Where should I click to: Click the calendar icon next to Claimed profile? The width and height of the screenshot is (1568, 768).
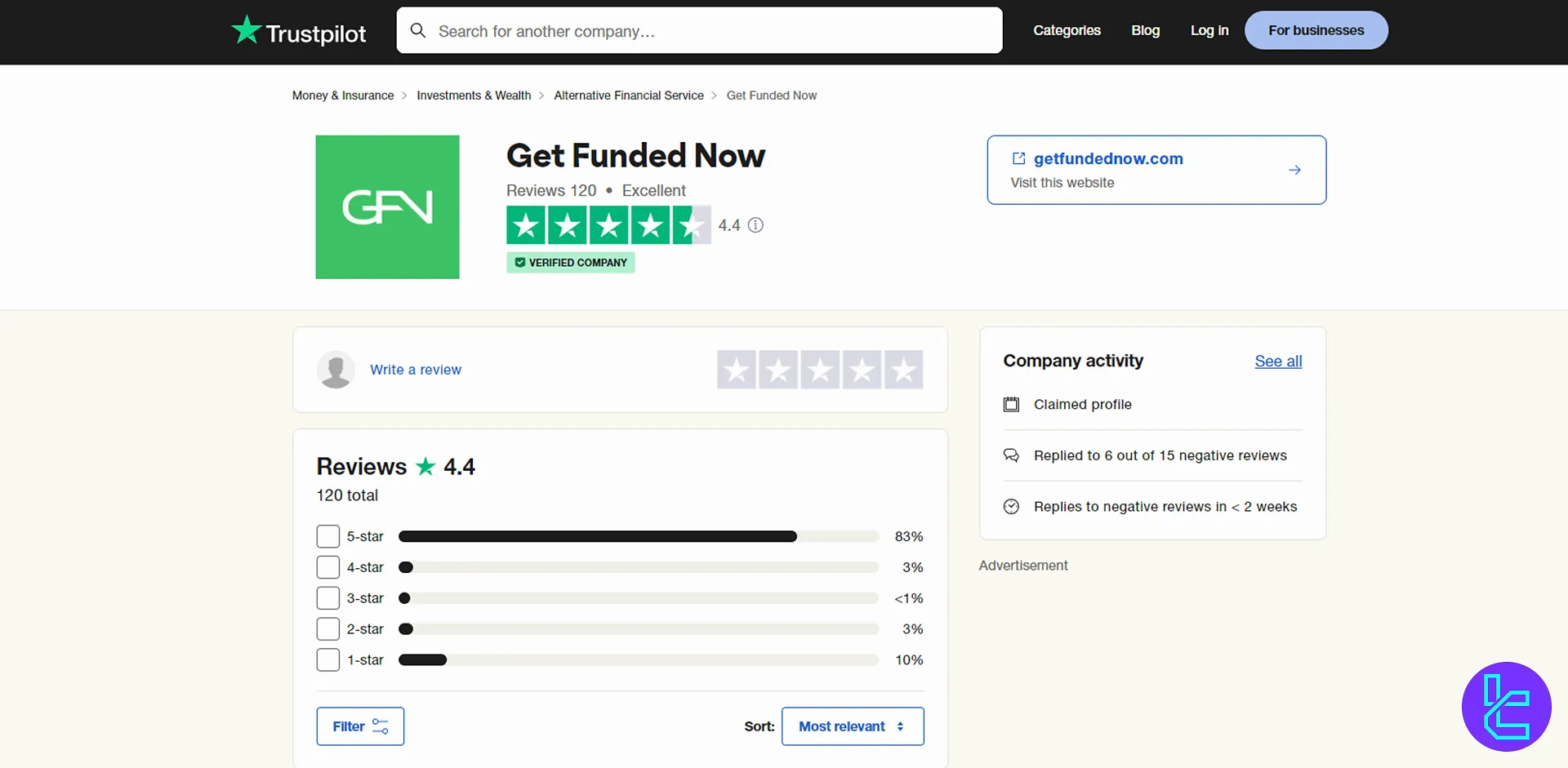[x=1011, y=404]
